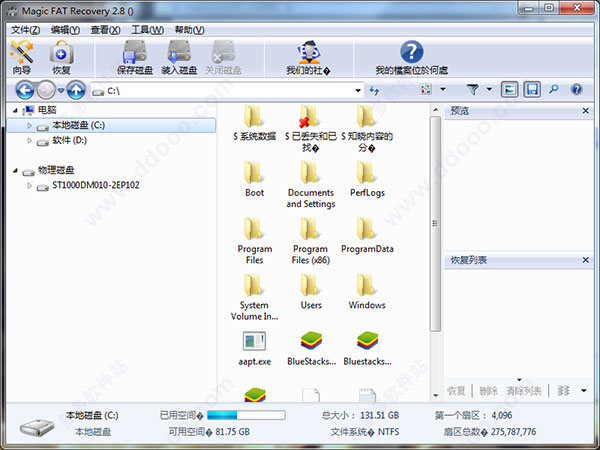Select the $ 知晓内容的分 folder
This screenshot has width=600, height=450.
click(x=367, y=129)
